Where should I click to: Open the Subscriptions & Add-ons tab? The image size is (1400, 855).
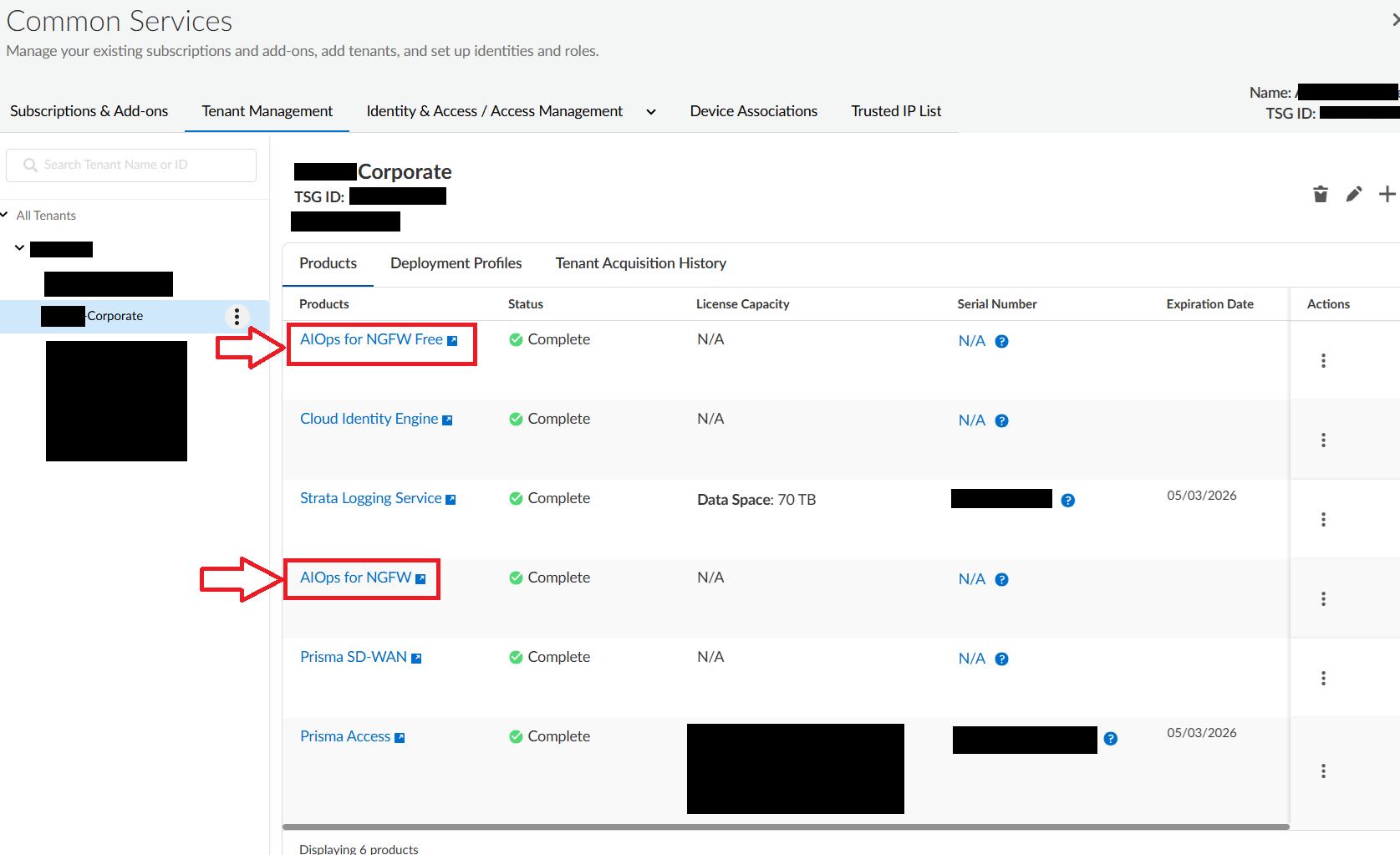tap(89, 111)
